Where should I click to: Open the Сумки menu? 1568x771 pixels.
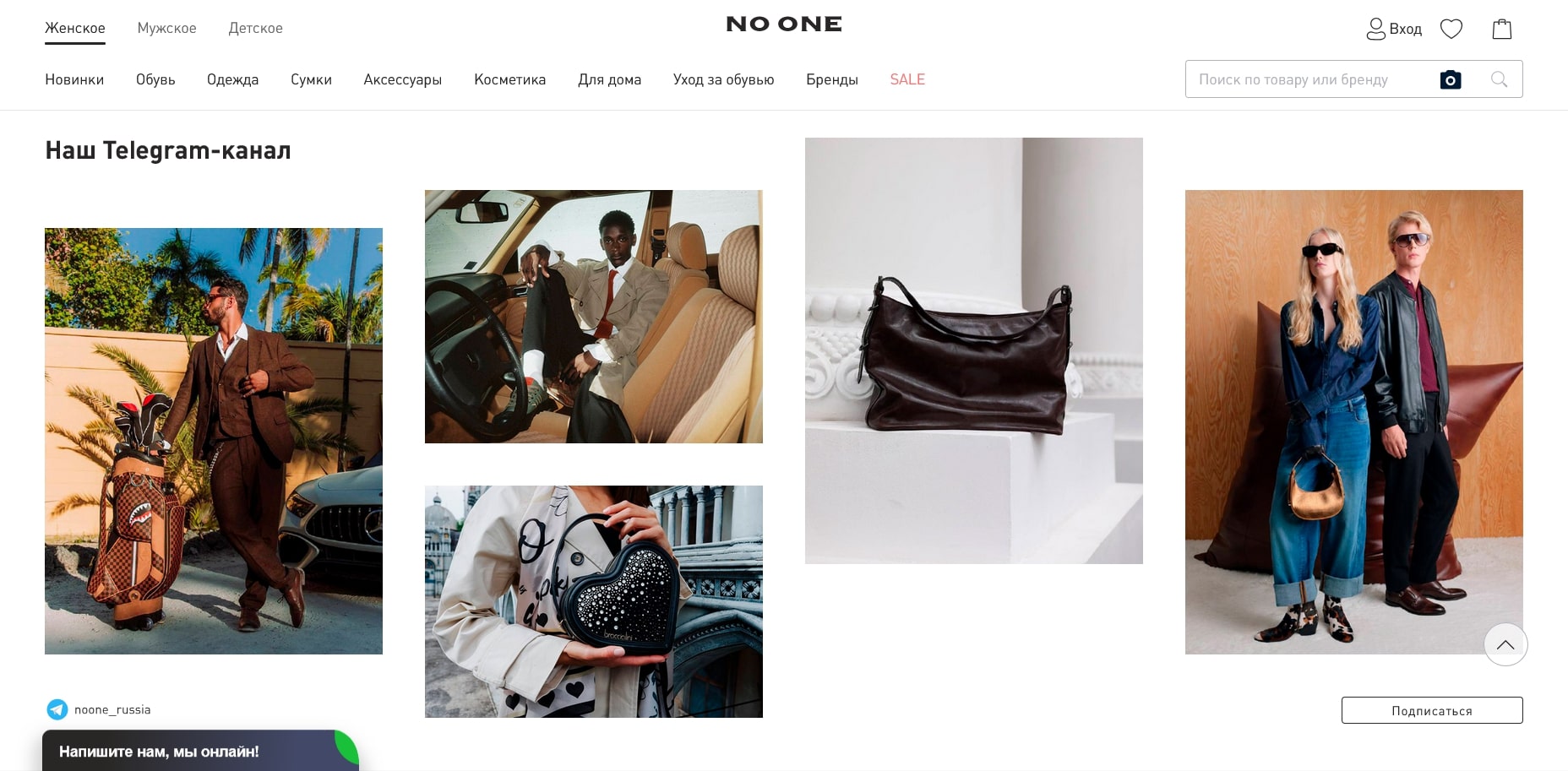(x=311, y=79)
